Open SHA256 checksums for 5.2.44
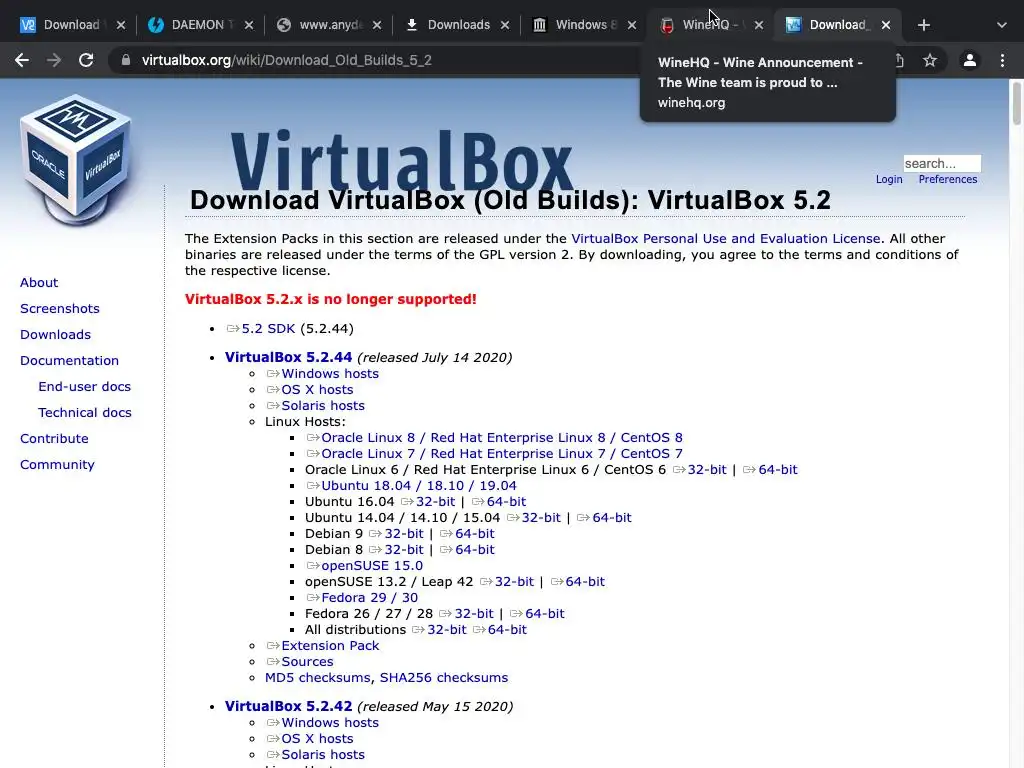The height and width of the screenshot is (768, 1024). pos(443,677)
